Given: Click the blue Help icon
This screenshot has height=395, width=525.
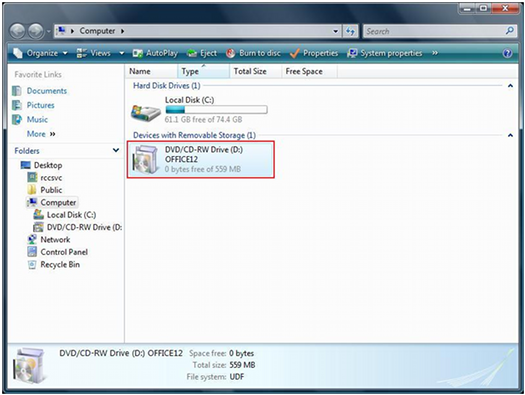Looking at the screenshot, I should pos(508,53).
